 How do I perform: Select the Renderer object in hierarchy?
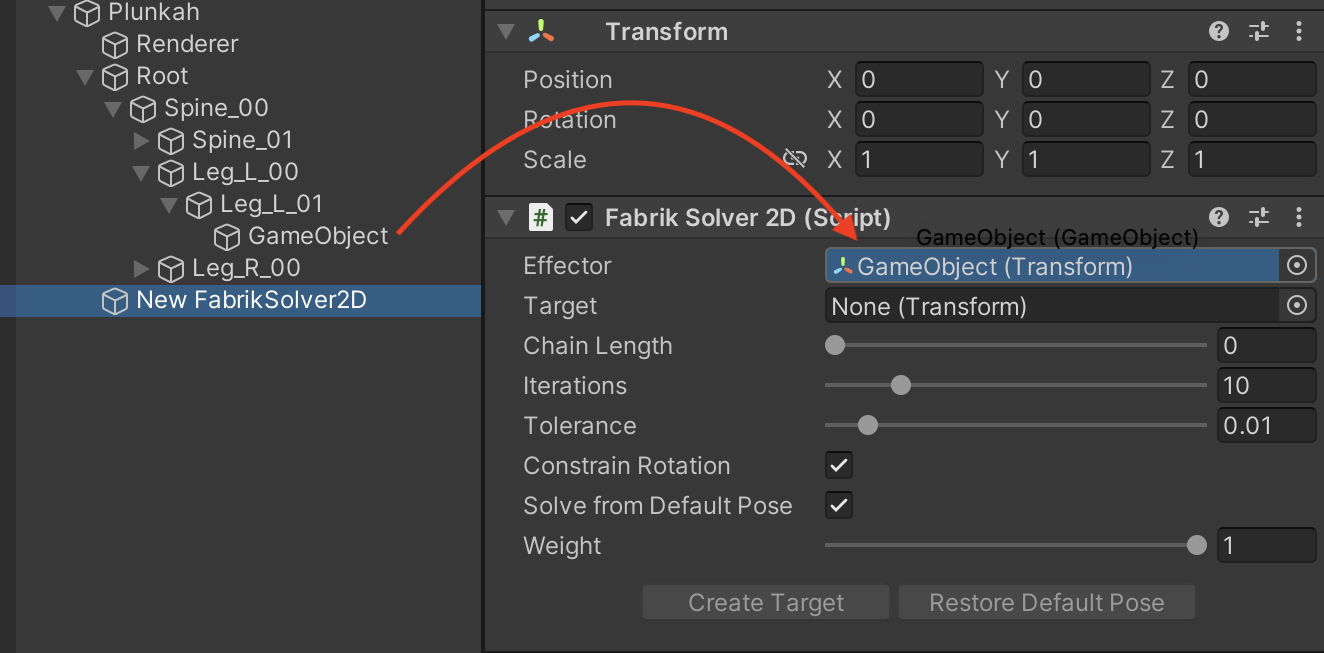186,44
